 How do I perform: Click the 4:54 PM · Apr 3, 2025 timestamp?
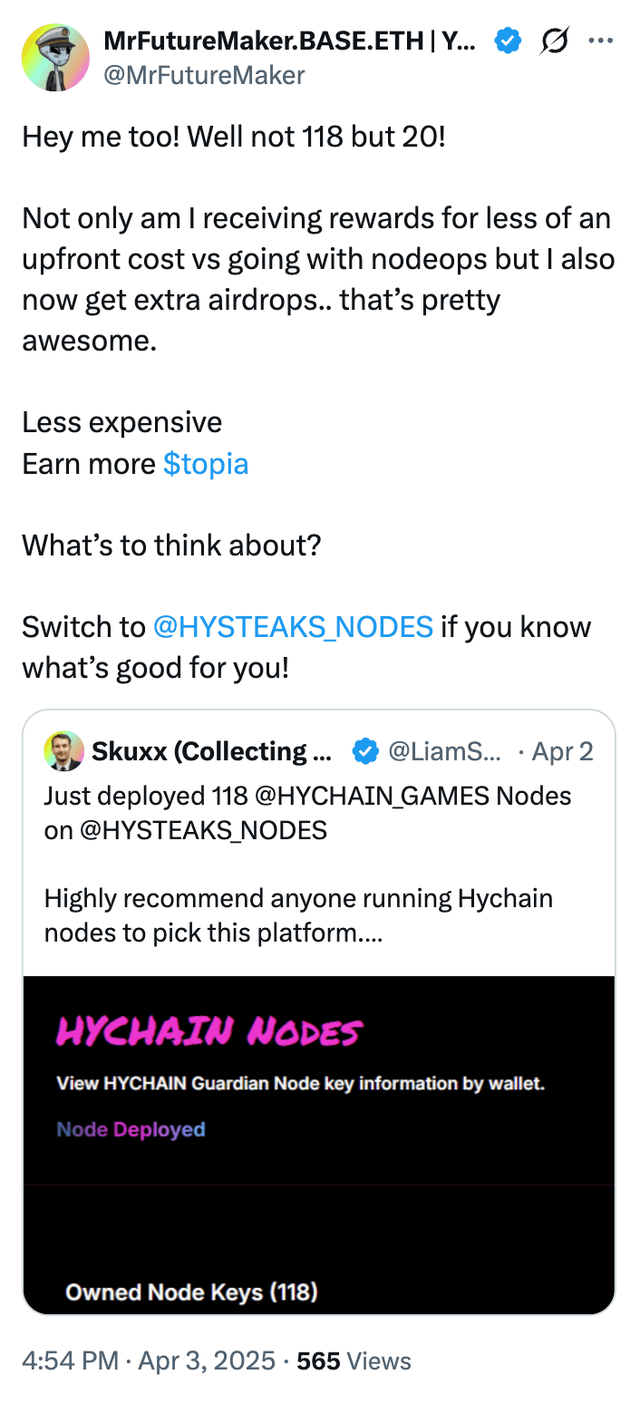pos(148,1360)
